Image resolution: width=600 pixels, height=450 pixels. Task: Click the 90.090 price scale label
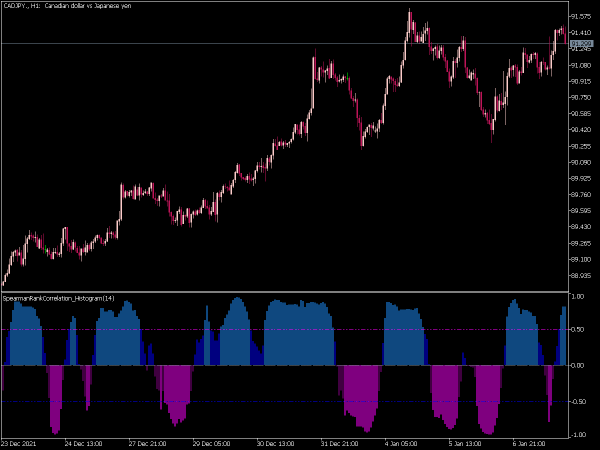click(x=580, y=162)
